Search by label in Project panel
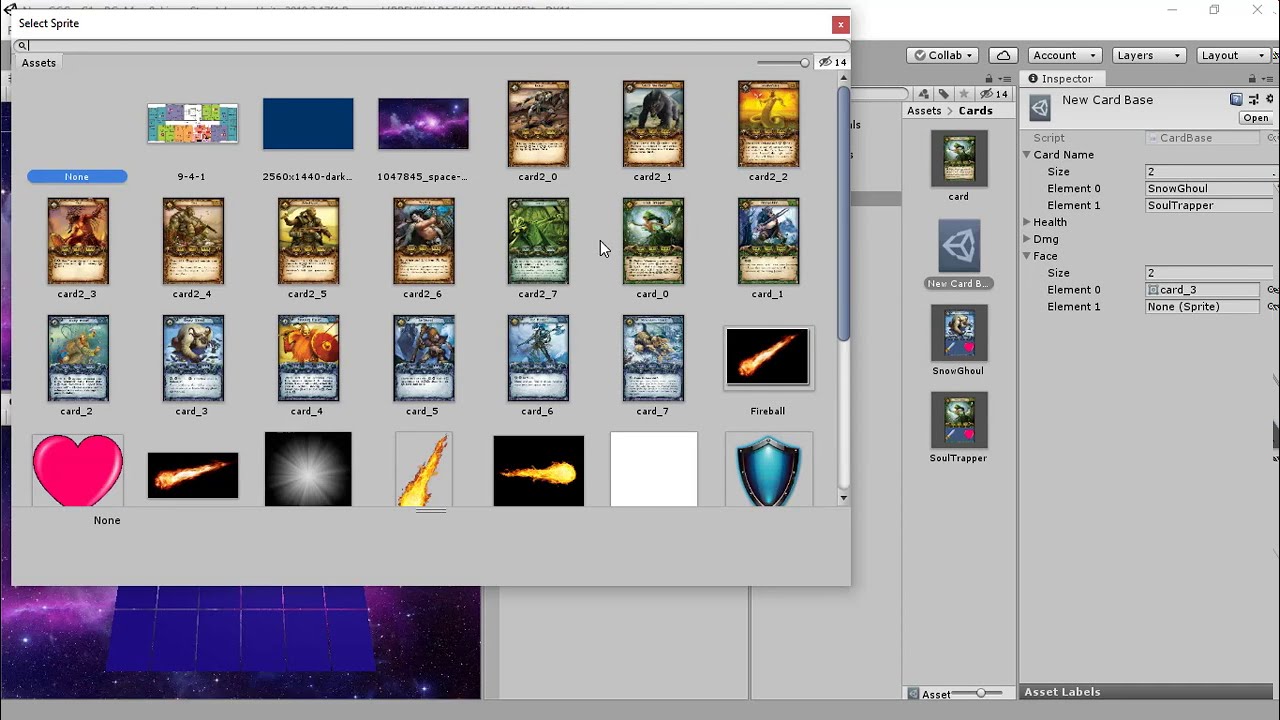This screenshot has height=720, width=1280. pos(944,94)
